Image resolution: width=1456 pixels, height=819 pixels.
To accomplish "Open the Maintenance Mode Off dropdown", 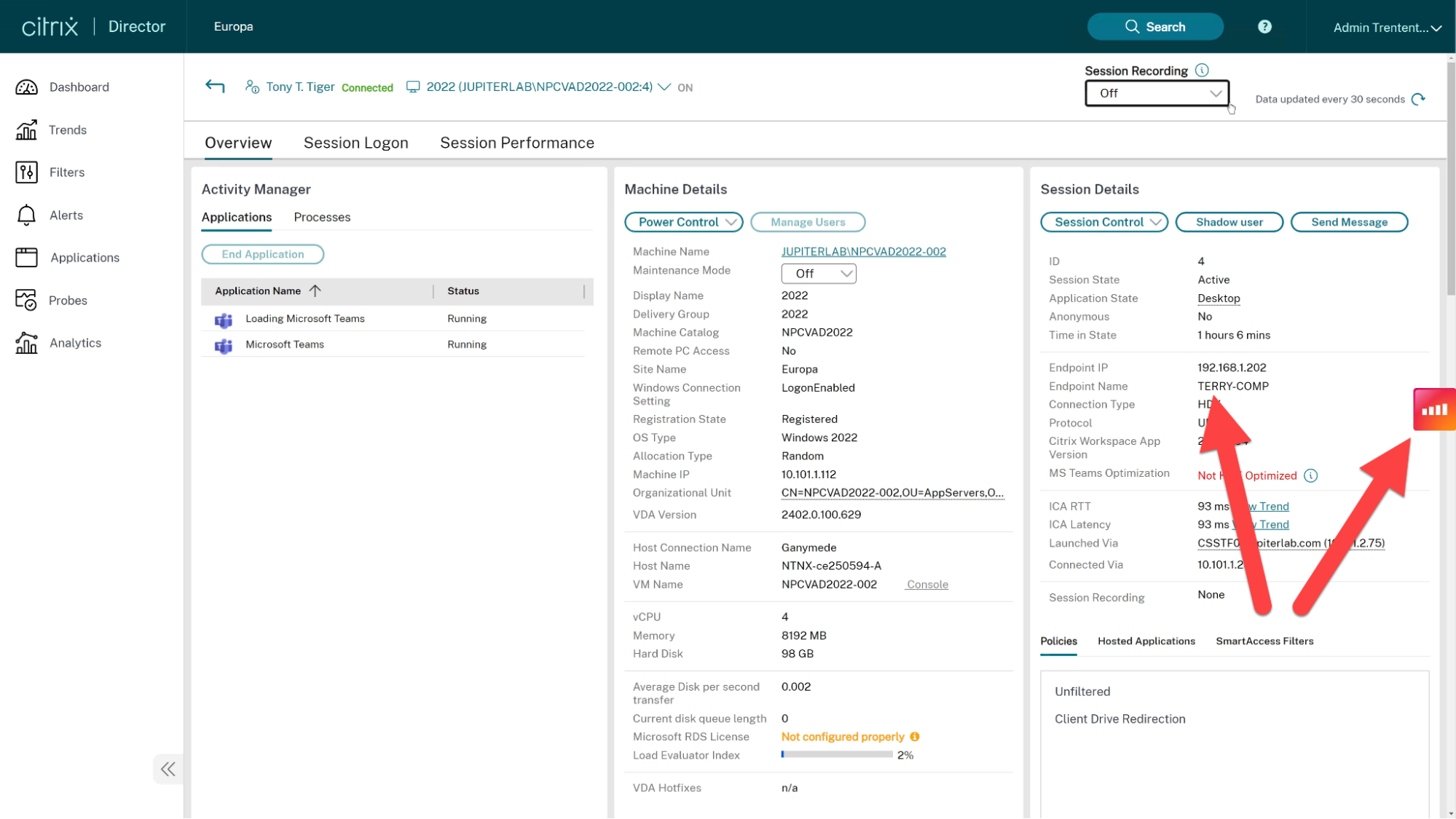I will (819, 274).
